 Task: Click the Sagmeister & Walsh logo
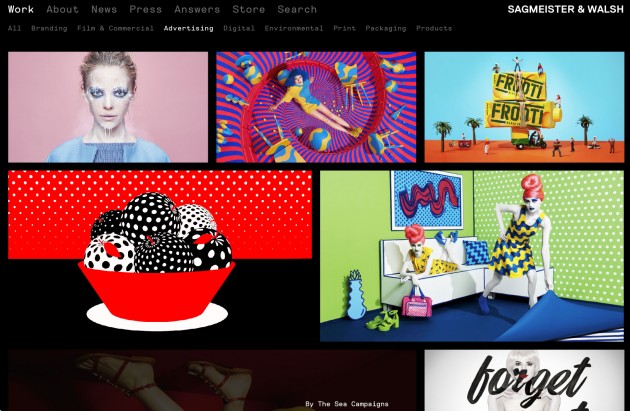click(565, 9)
